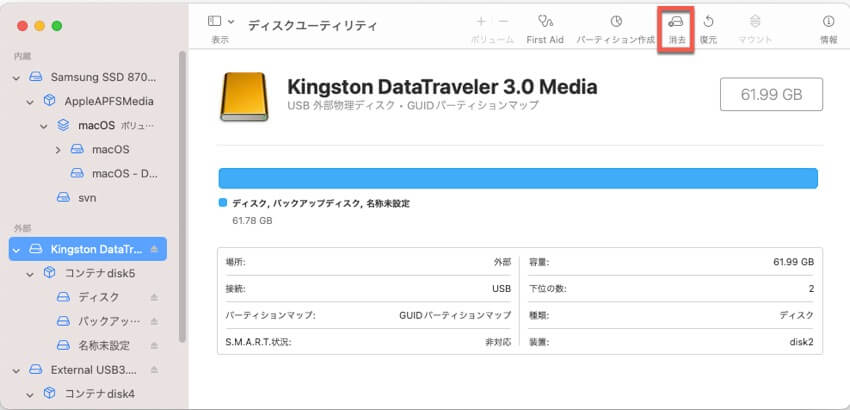Eject the ディスク volume
Viewport: 850px width, 410px height.
(x=154, y=297)
